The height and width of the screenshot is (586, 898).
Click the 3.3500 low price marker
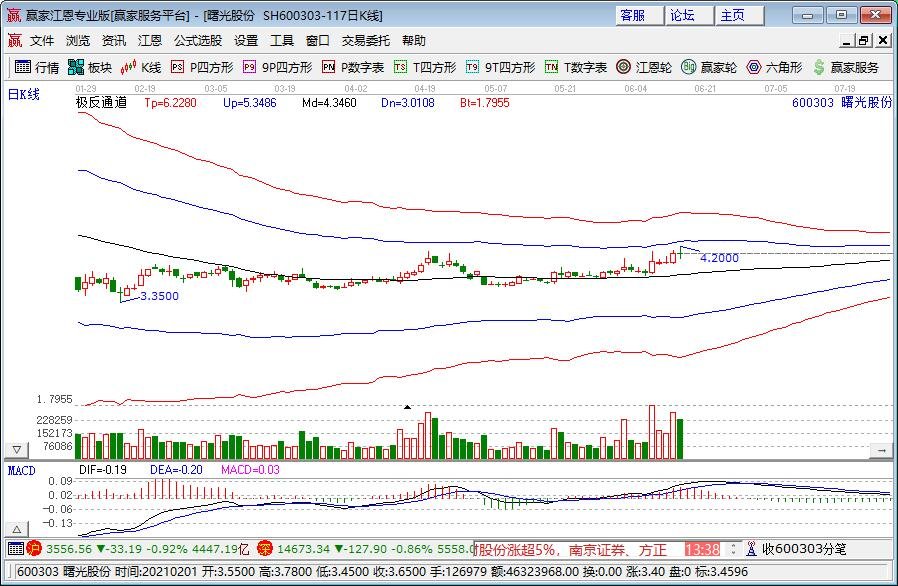click(x=159, y=296)
